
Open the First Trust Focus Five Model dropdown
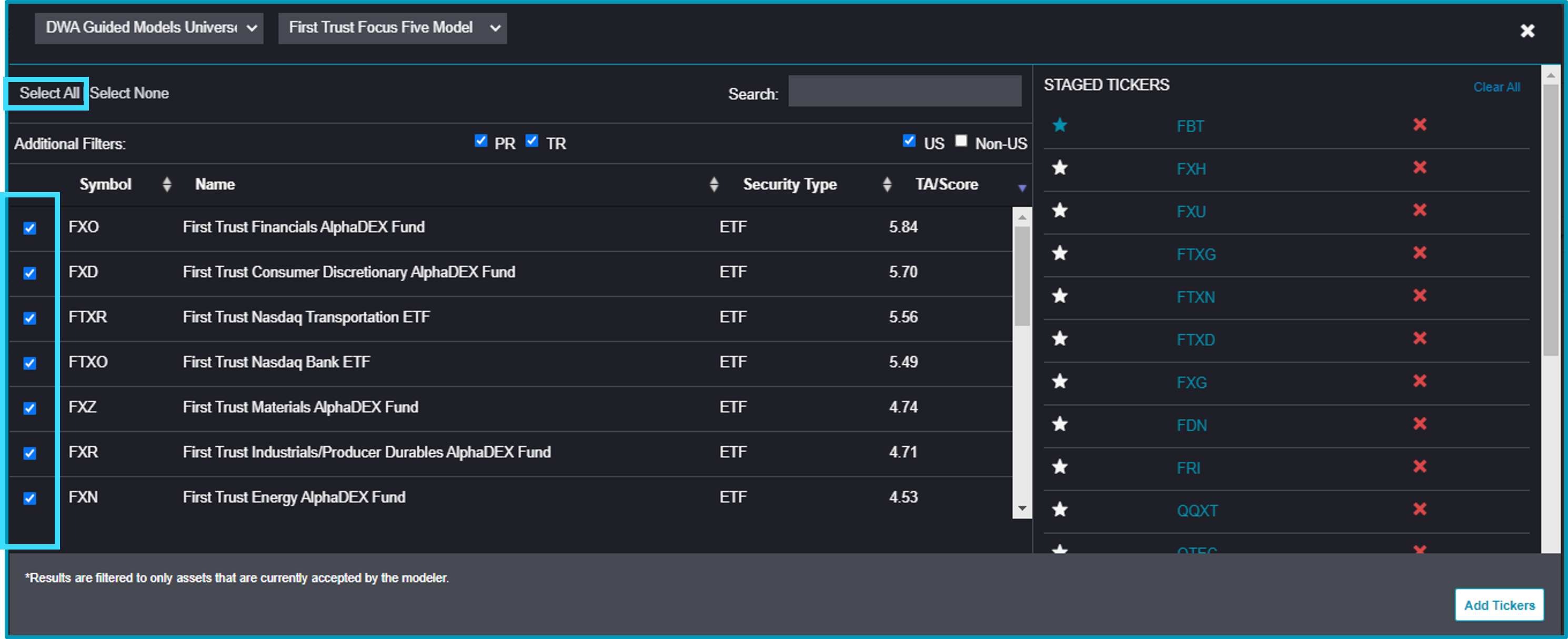393,28
